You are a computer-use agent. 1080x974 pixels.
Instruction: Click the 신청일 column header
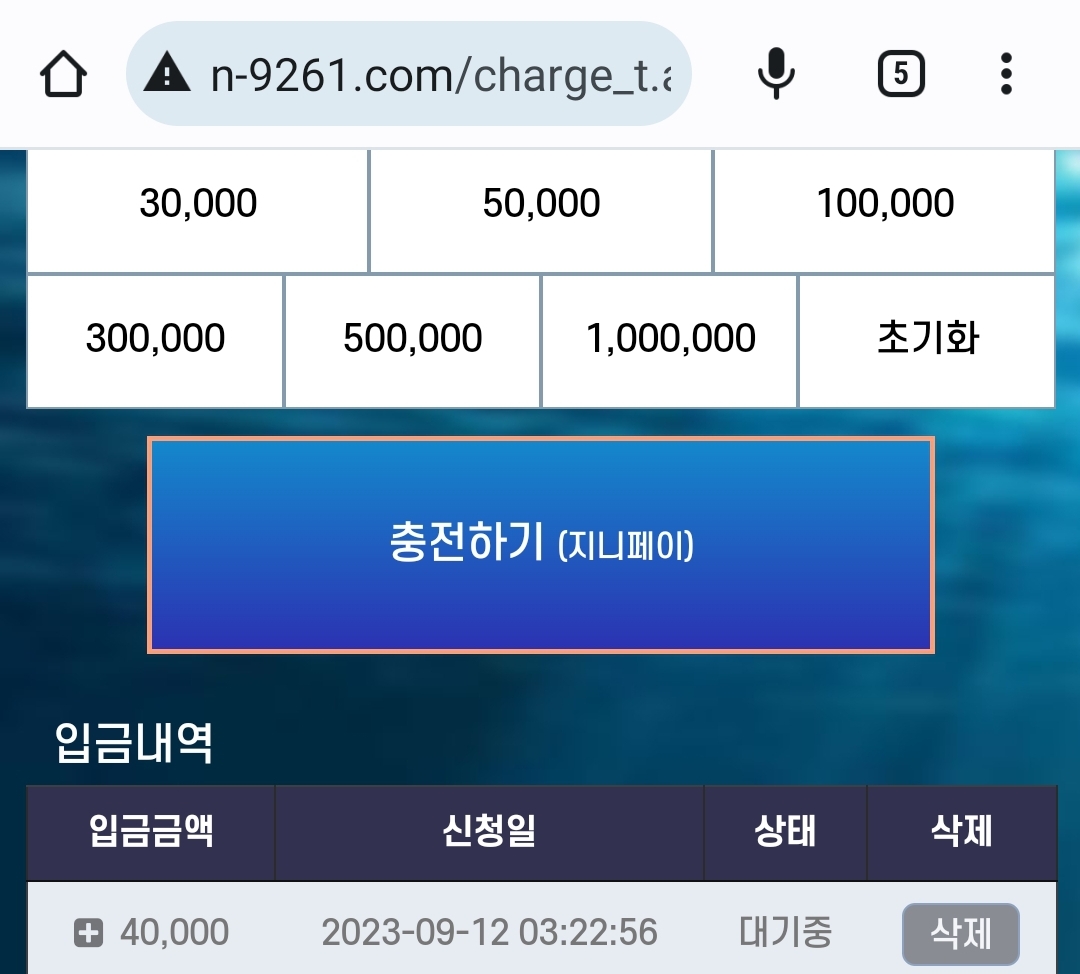click(x=489, y=831)
